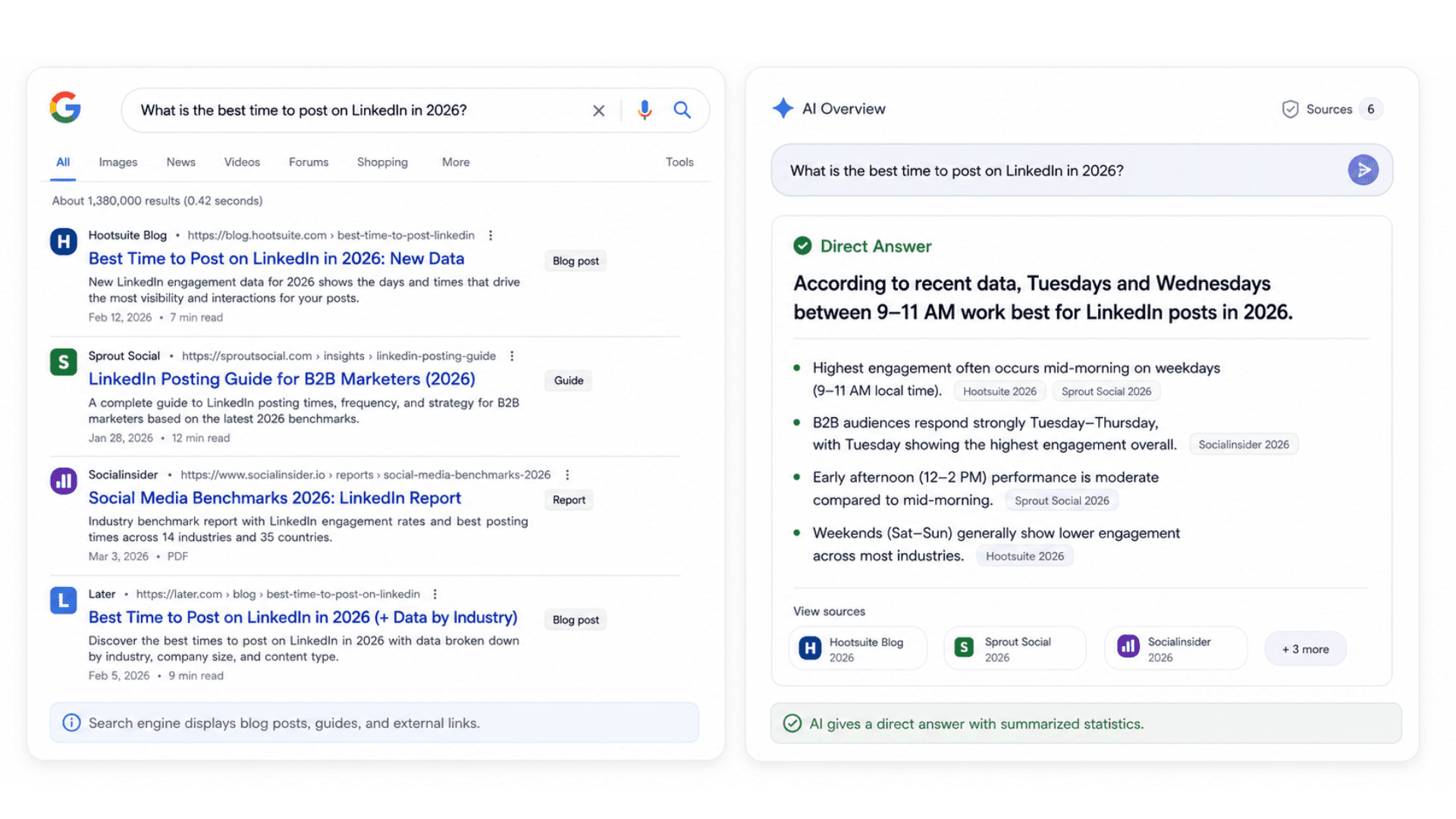This screenshot has height=819, width=1456.
Task: Click the blog.hootsuite.com URL breadcrumb
Action: [x=331, y=236]
